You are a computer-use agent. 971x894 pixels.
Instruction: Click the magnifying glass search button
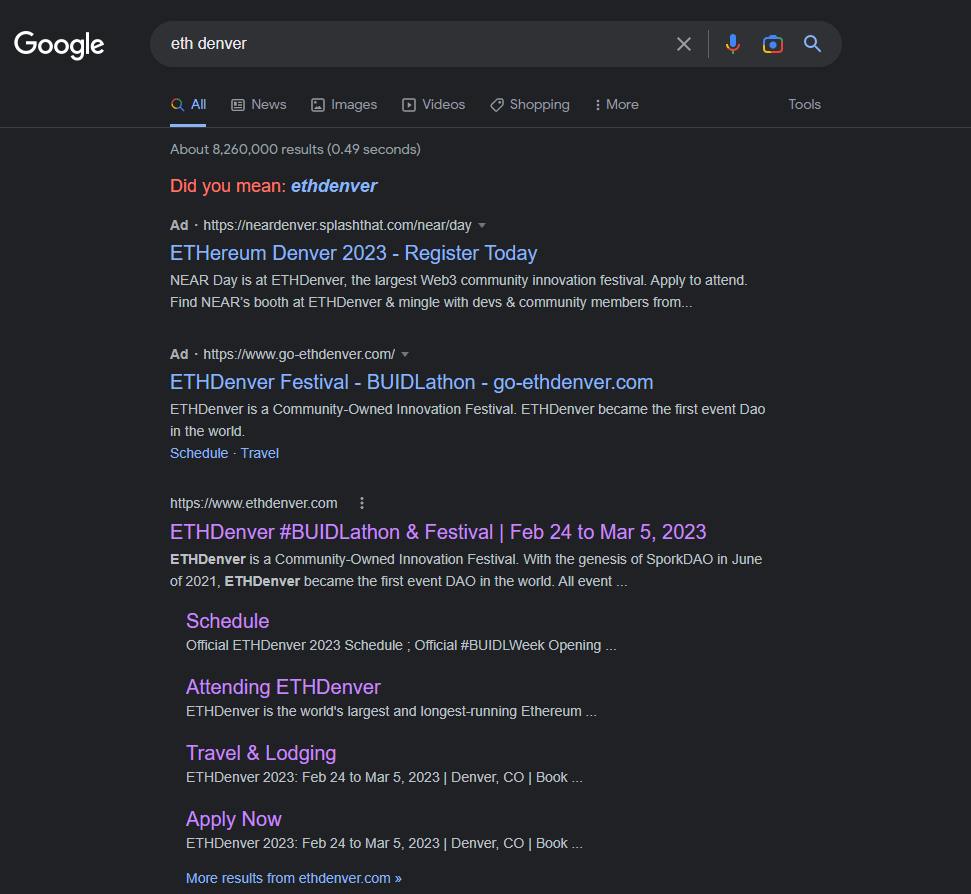pos(812,44)
